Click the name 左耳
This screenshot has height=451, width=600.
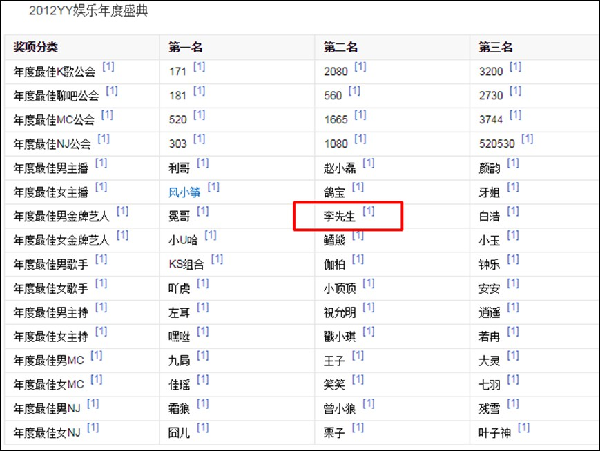pos(179,313)
